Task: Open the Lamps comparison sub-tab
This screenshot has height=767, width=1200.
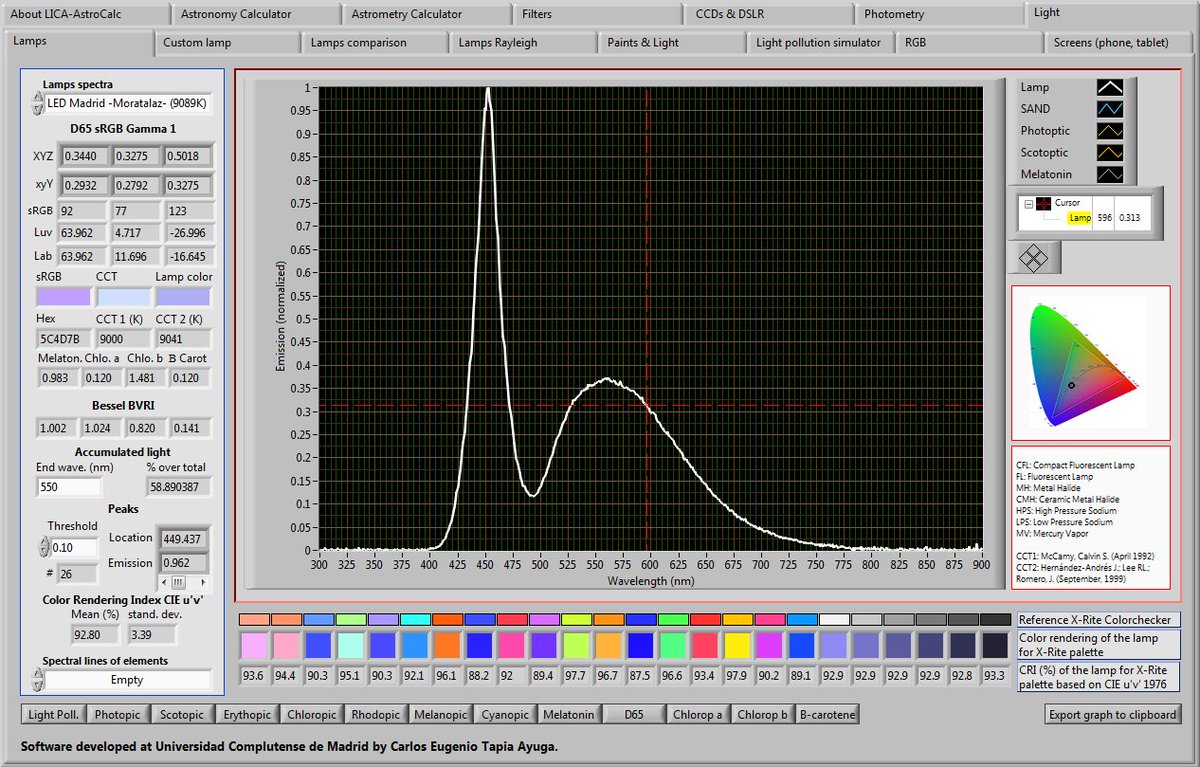Action: click(376, 43)
